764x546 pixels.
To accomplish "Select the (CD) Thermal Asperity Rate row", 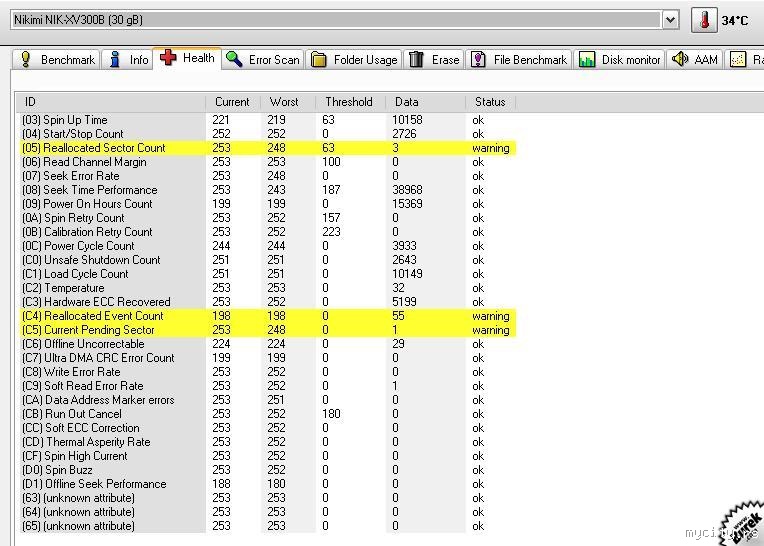I will tap(267, 442).
